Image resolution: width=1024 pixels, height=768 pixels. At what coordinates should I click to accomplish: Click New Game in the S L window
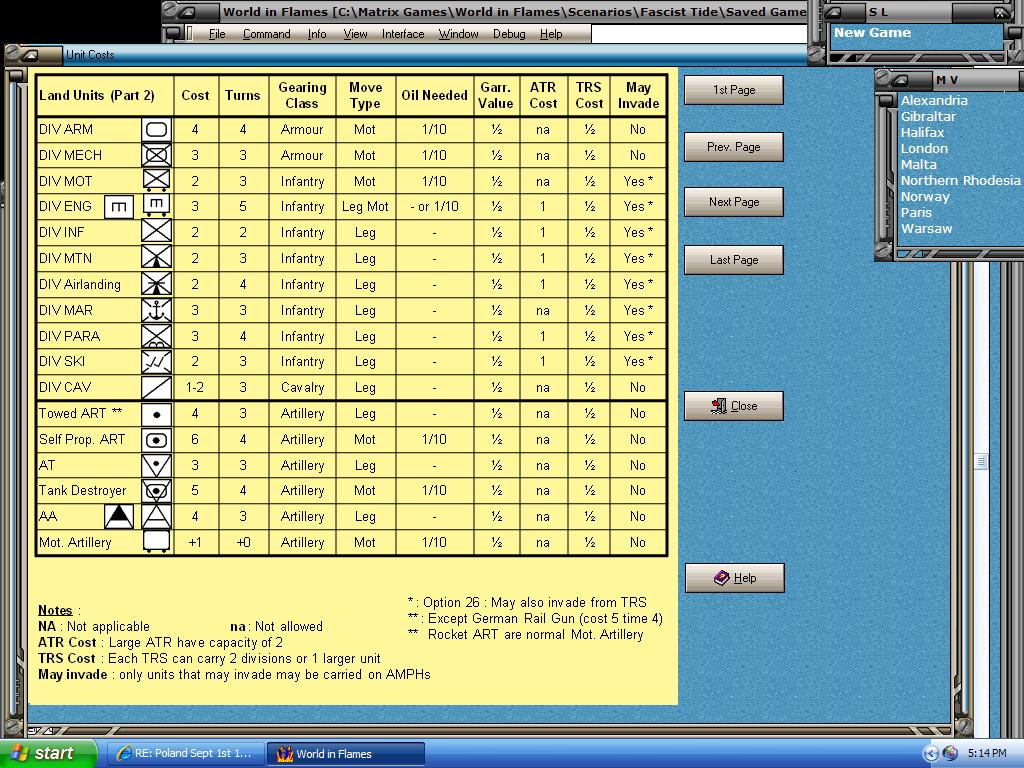[x=872, y=33]
